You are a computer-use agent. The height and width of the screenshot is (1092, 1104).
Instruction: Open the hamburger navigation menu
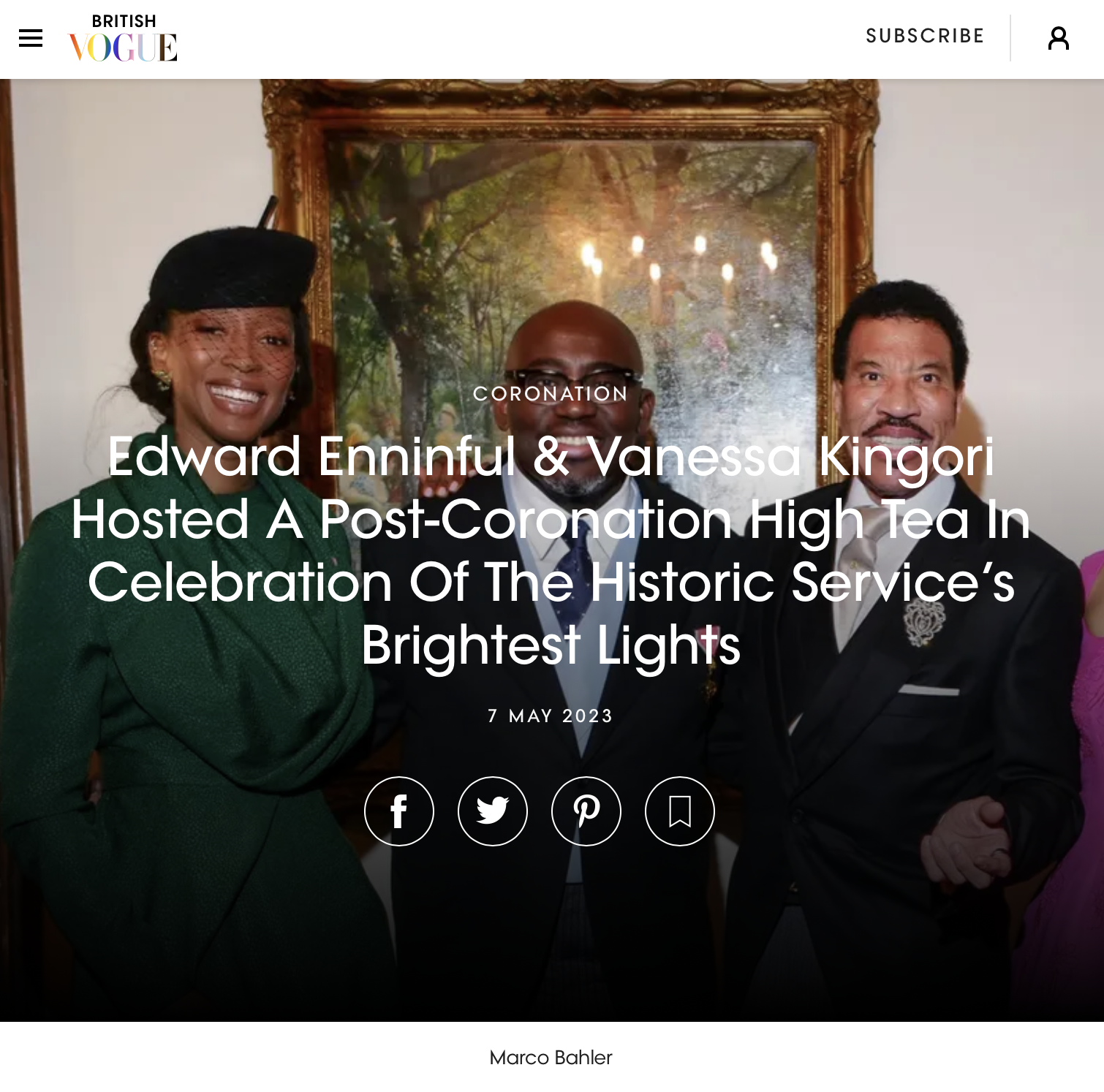click(x=31, y=38)
